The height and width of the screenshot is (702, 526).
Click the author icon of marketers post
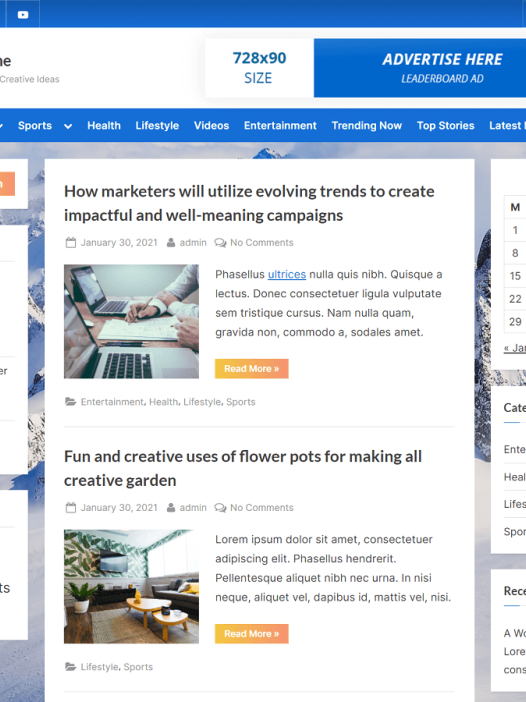(171, 243)
